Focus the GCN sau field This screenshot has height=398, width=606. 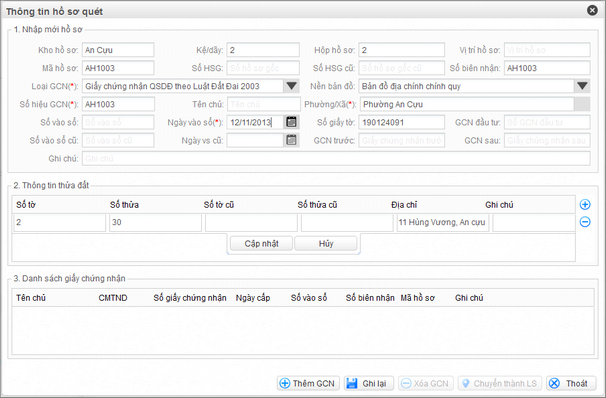pyautogui.click(x=547, y=140)
